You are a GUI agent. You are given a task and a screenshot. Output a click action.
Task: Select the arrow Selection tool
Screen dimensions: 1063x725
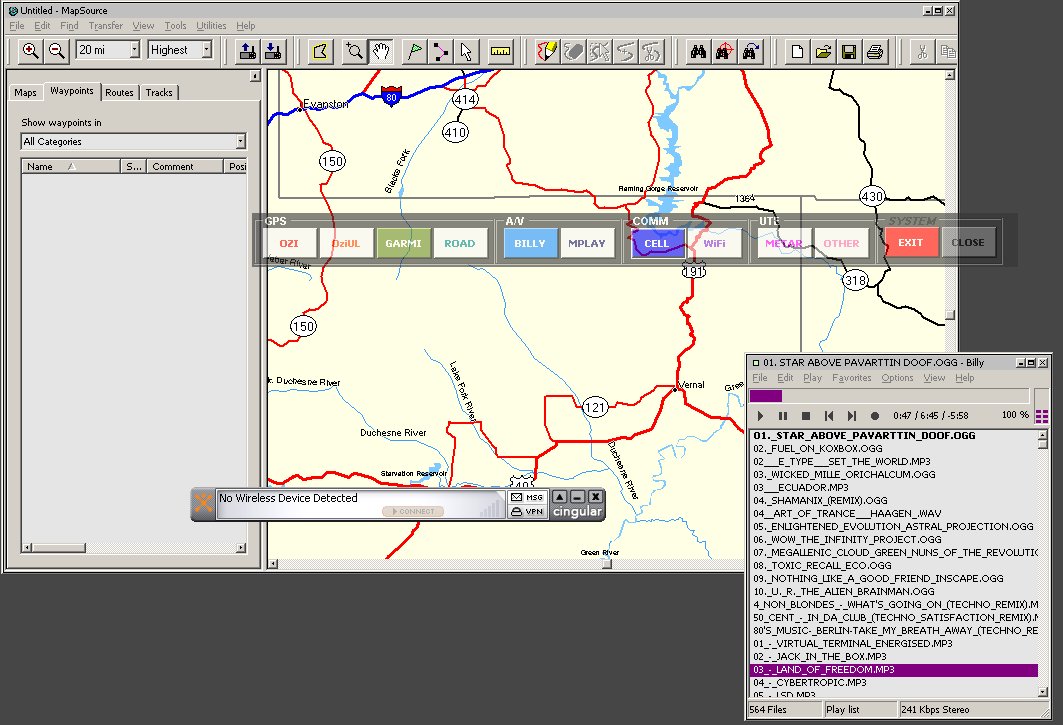tap(466, 51)
